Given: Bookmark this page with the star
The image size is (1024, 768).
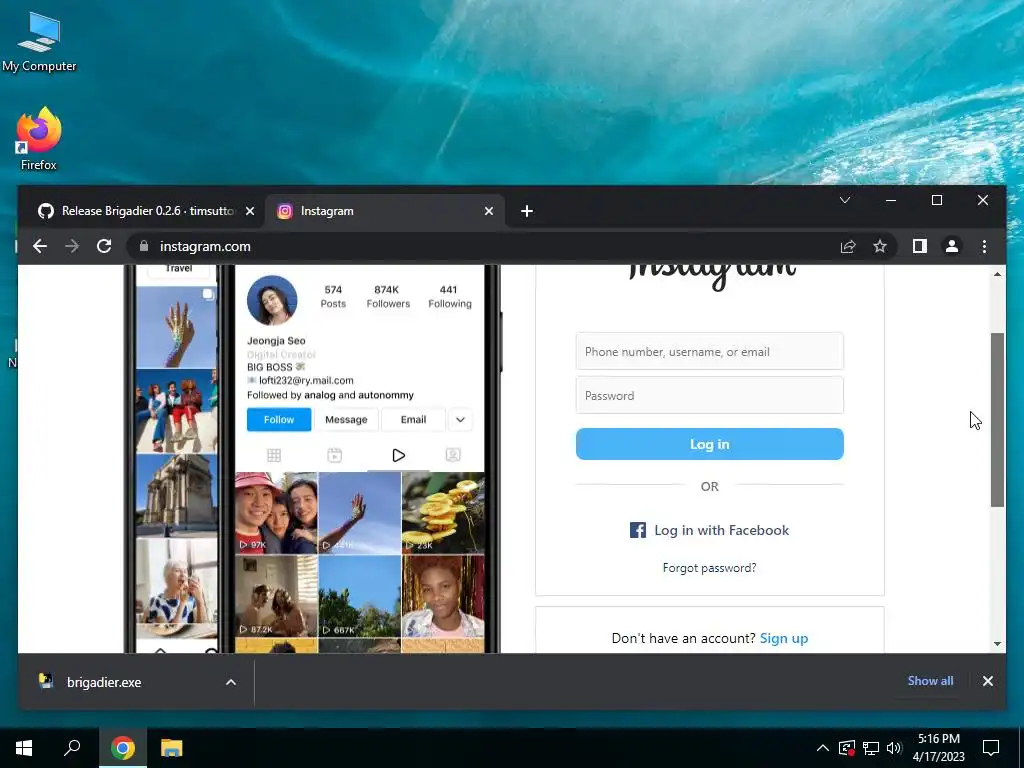Looking at the screenshot, I should tap(880, 246).
